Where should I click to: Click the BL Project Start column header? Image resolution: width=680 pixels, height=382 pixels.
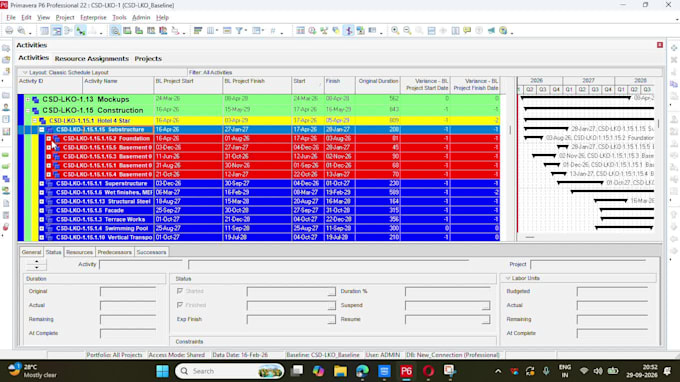(x=188, y=85)
